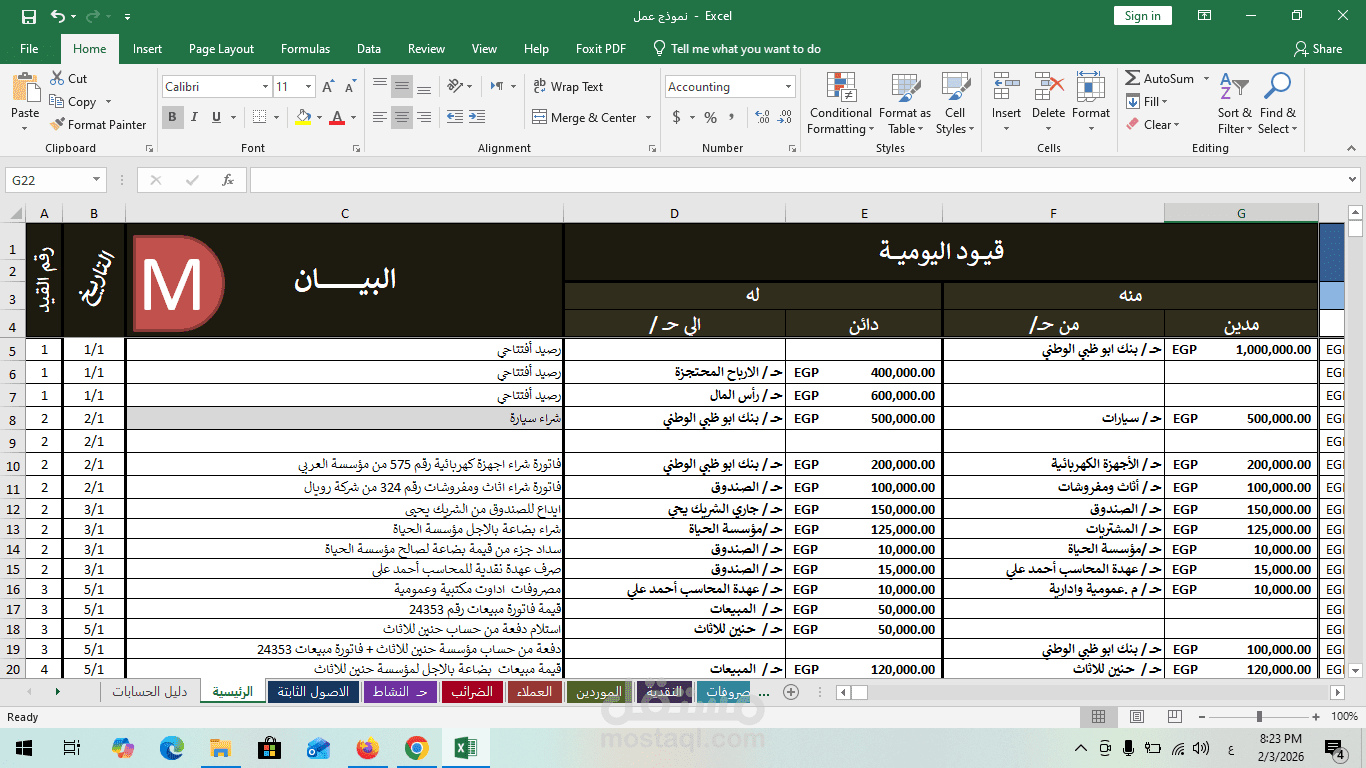This screenshot has width=1366, height=768.
Task: Save the workbook with the Save icon
Action: point(29,16)
